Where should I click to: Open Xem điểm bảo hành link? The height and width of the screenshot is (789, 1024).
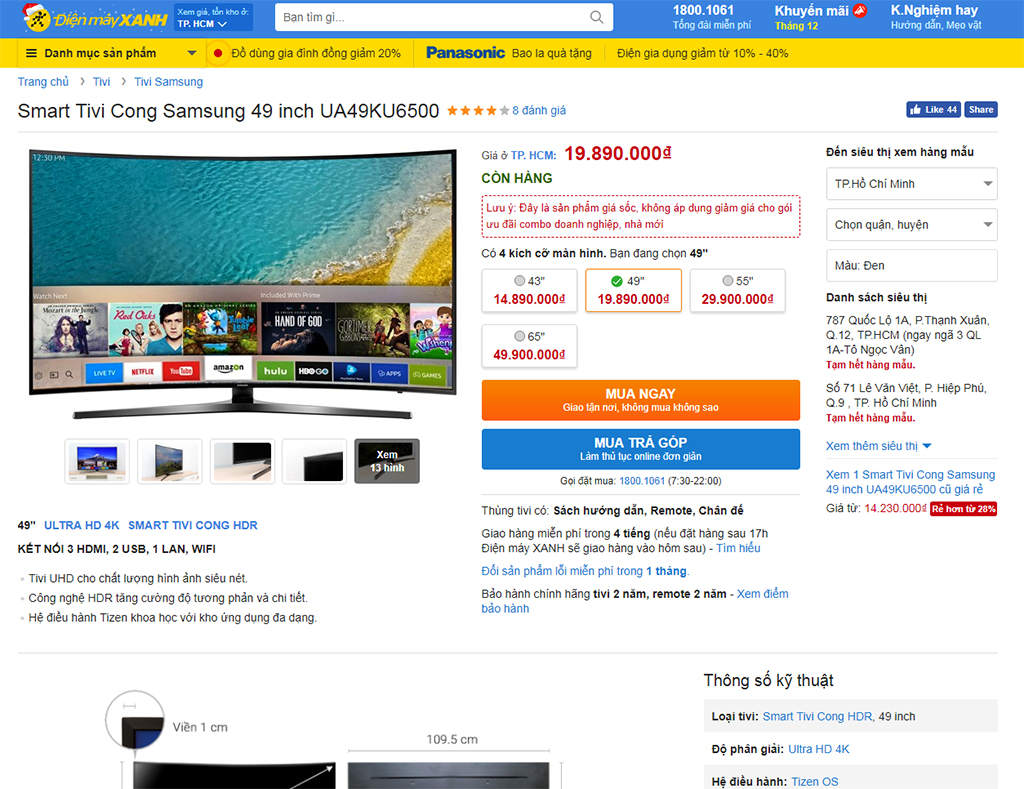[x=635, y=601]
